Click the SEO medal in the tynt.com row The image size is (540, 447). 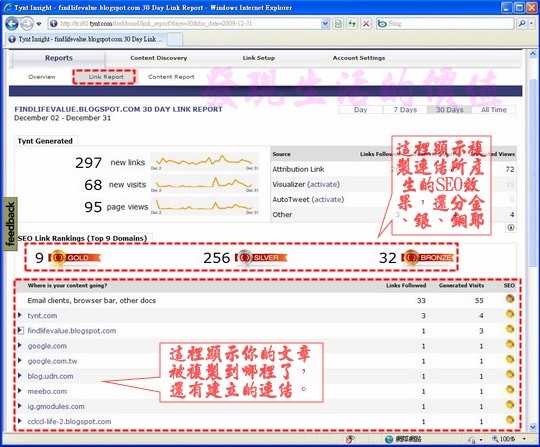point(510,314)
